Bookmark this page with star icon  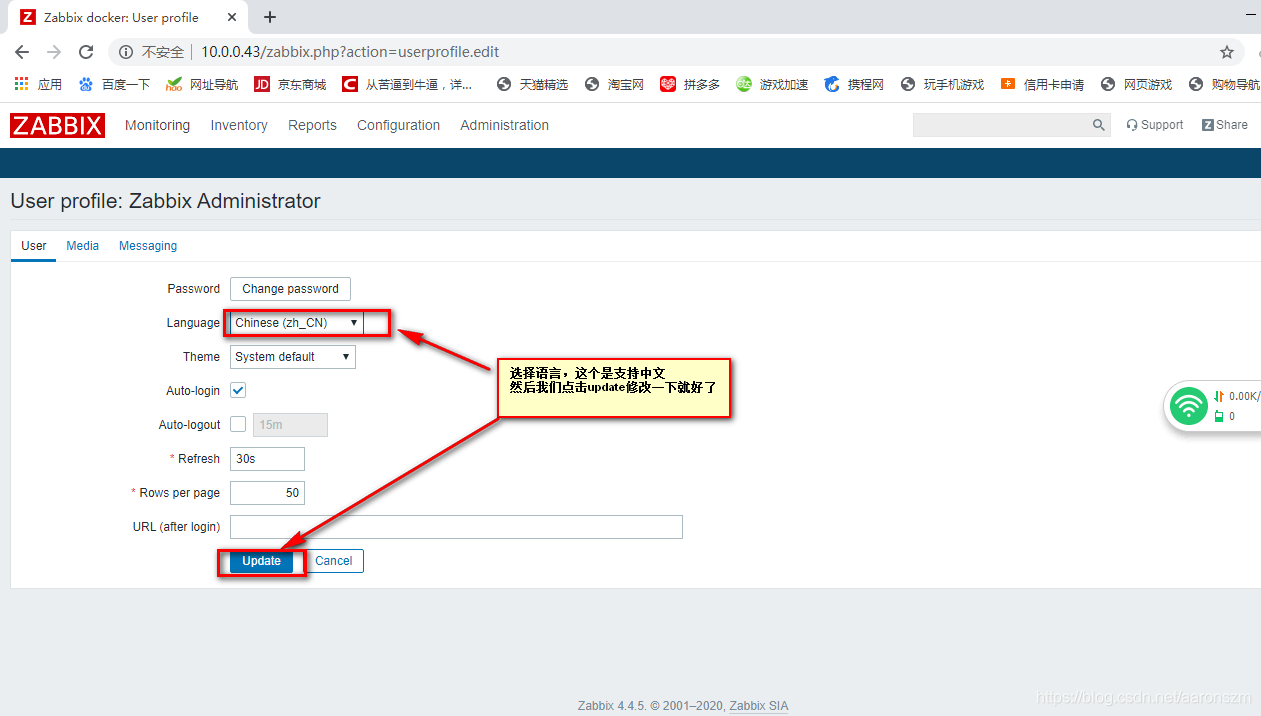coord(1227,52)
